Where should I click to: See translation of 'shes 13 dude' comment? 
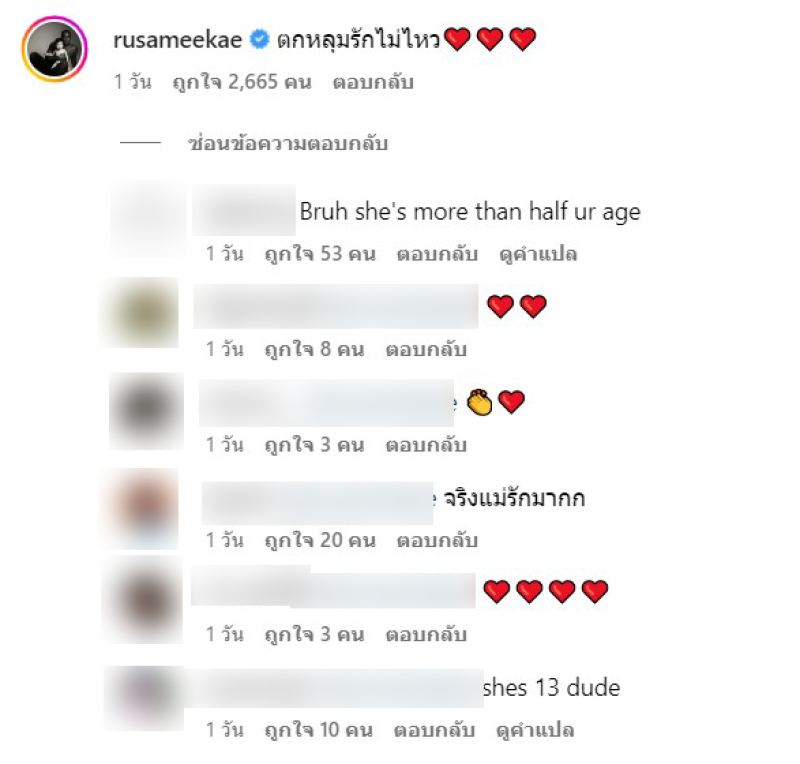pyautogui.click(x=535, y=730)
